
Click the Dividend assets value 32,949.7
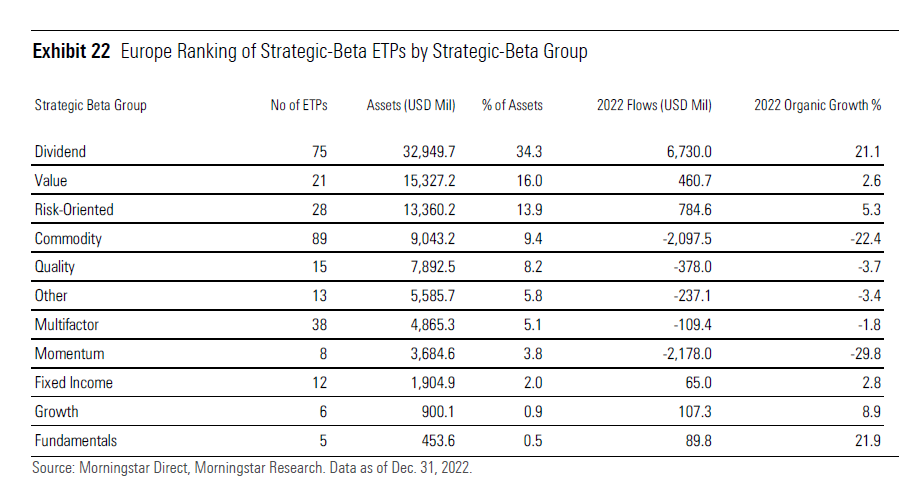tap(414, 152)
